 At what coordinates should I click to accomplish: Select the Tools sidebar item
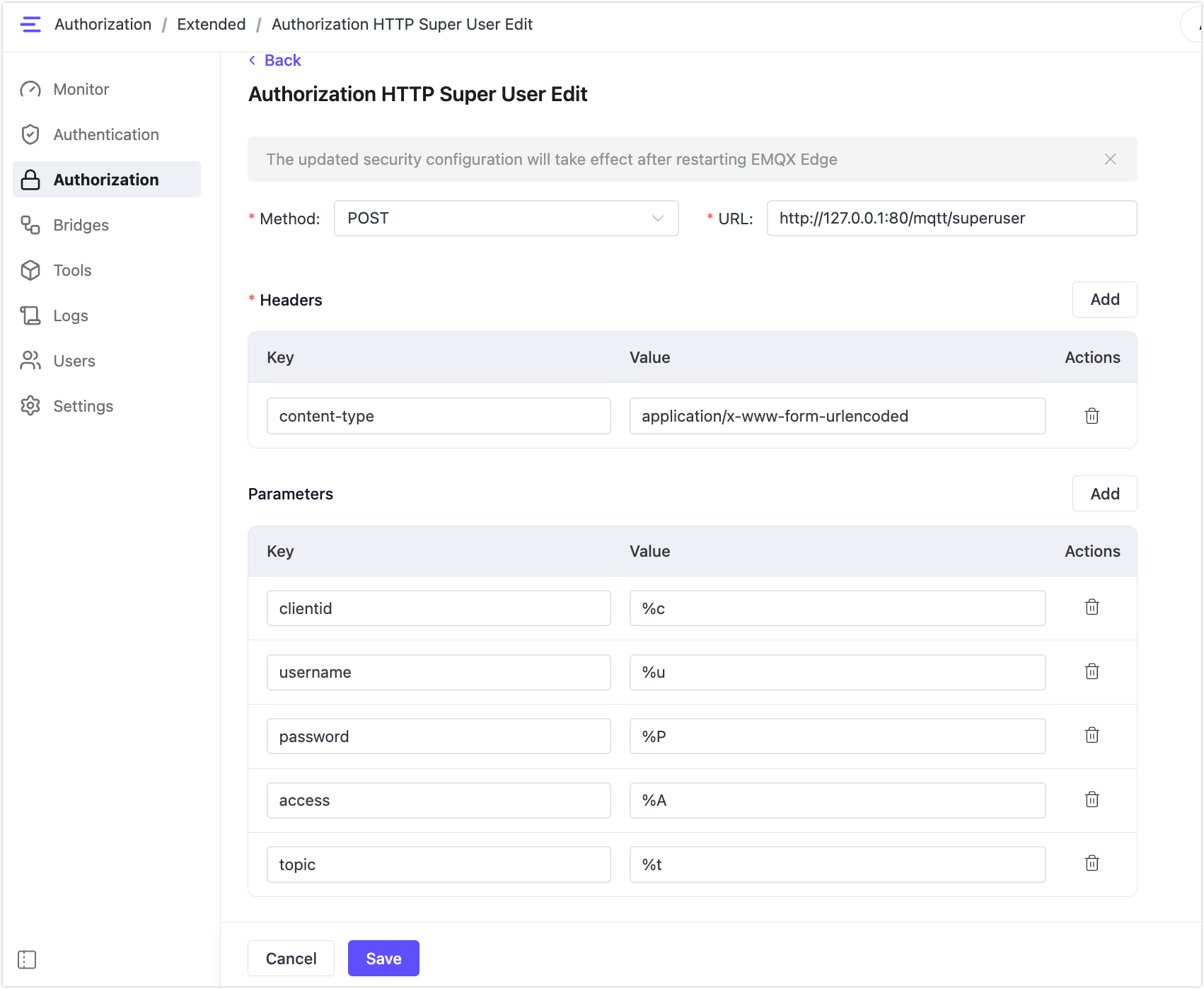click(x=72, y=270)
